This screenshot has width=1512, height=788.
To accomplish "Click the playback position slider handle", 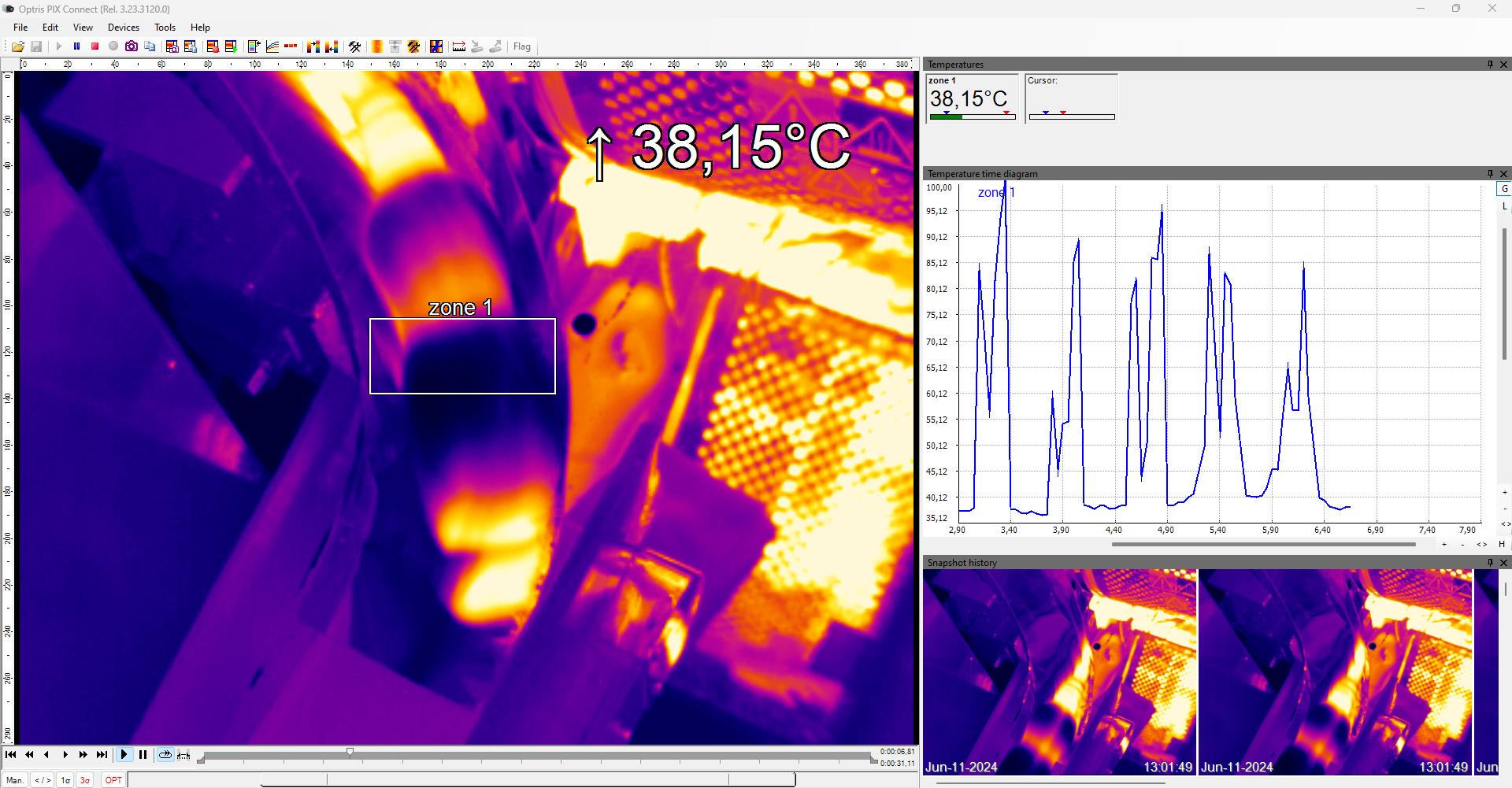I will point(350,752).
